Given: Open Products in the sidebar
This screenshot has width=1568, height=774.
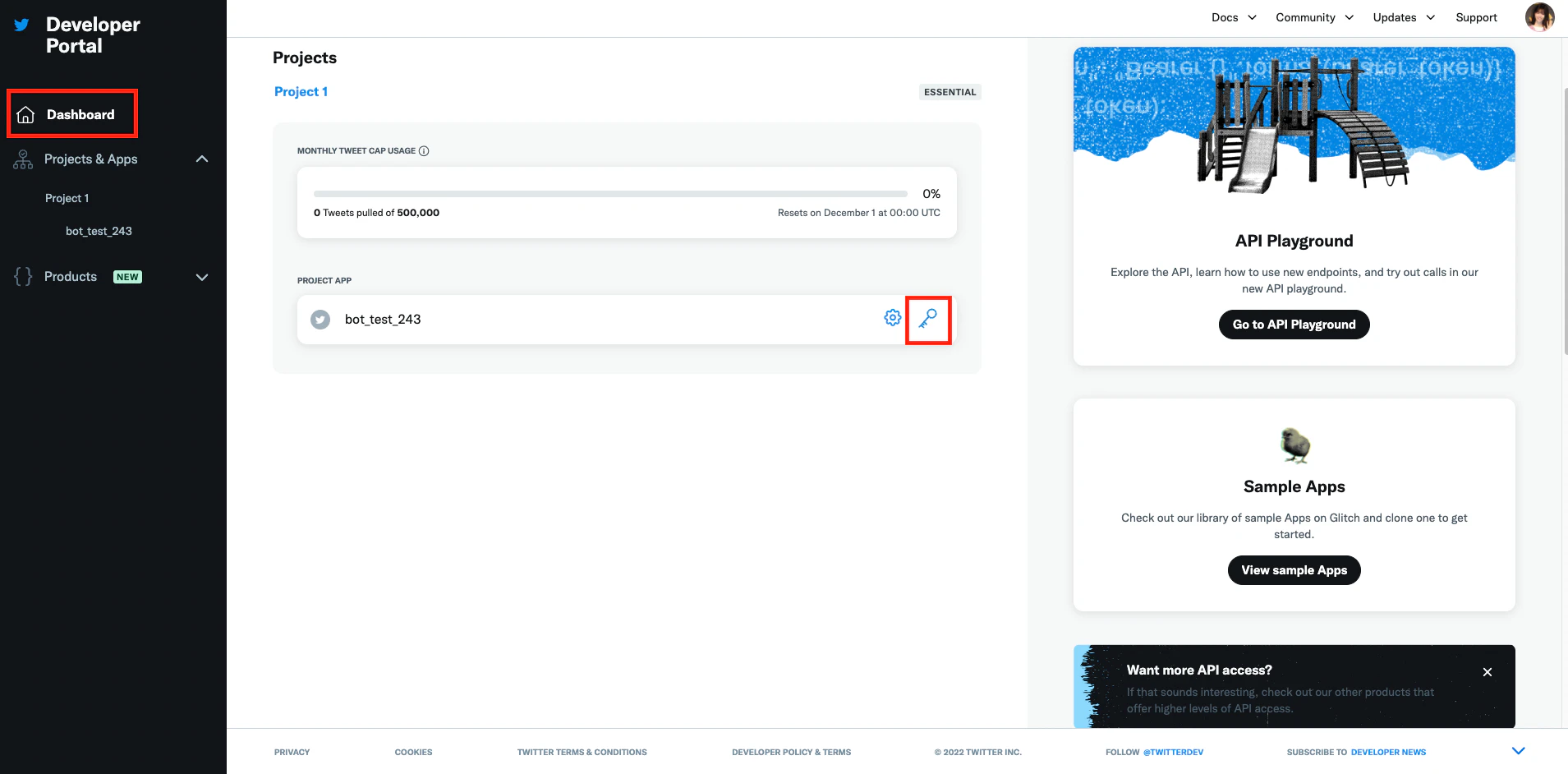Looking at the screenshot, I should (71, 277).
